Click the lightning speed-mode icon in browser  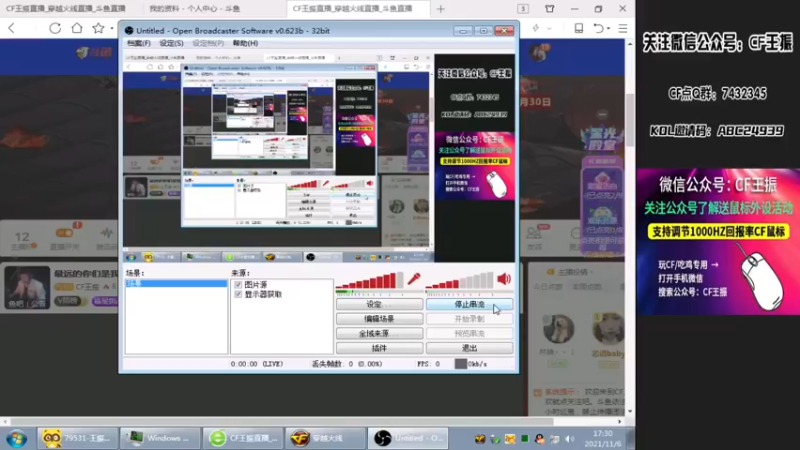click(536, 28)
